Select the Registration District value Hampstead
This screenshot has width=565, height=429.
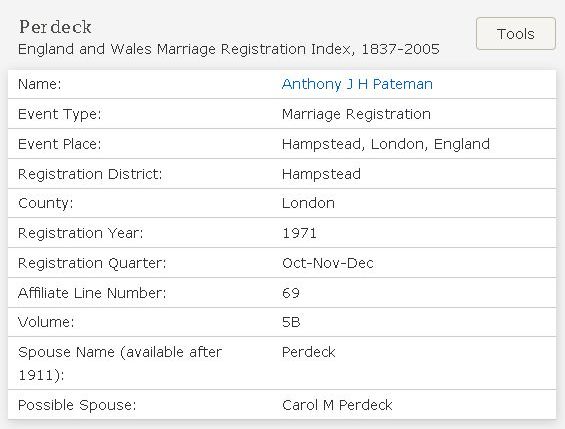(x=321, y=174)
